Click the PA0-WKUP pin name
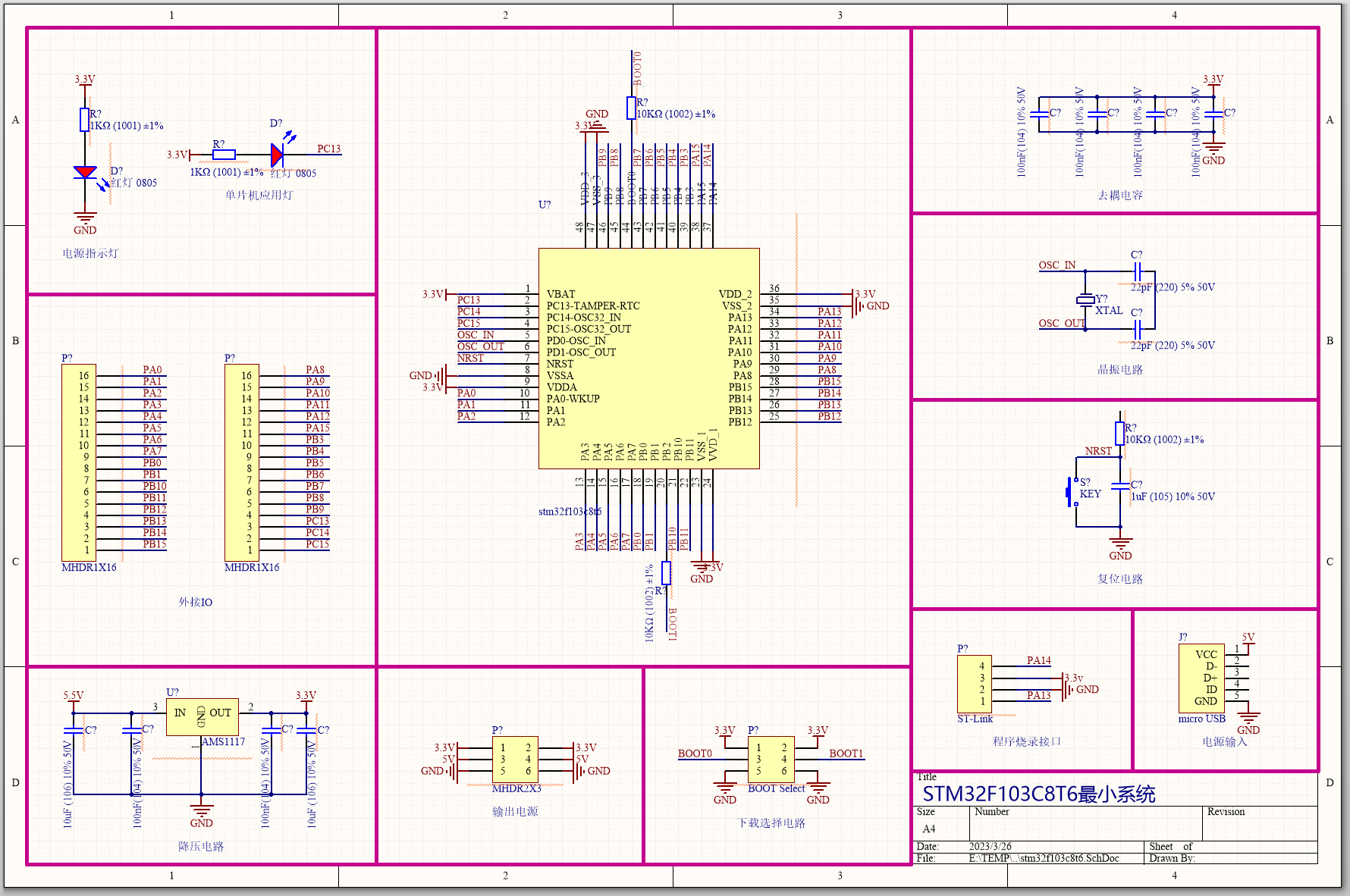Image resolution: width=1350 pixels, height=896 pixels. [x=573, y=399]
